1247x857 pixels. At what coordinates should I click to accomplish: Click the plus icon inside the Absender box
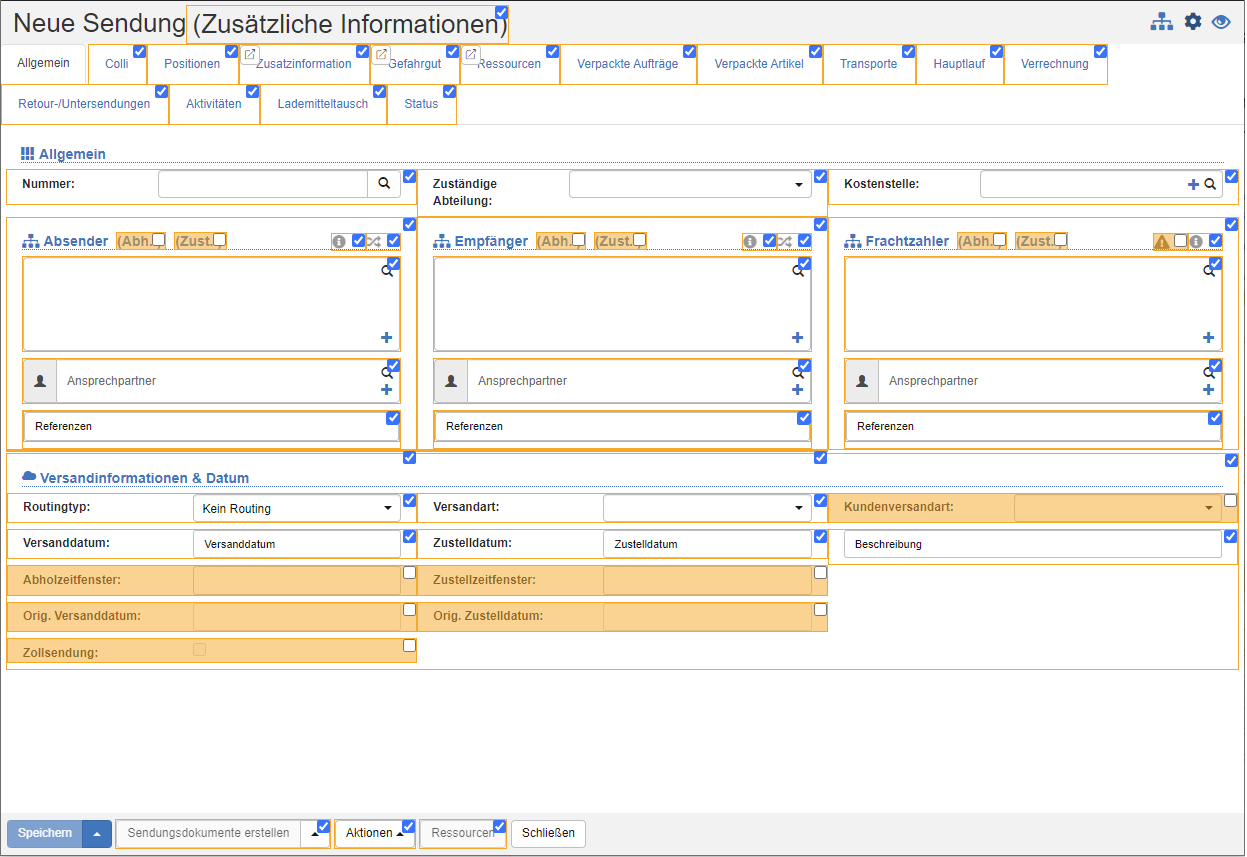pos(386,337)
